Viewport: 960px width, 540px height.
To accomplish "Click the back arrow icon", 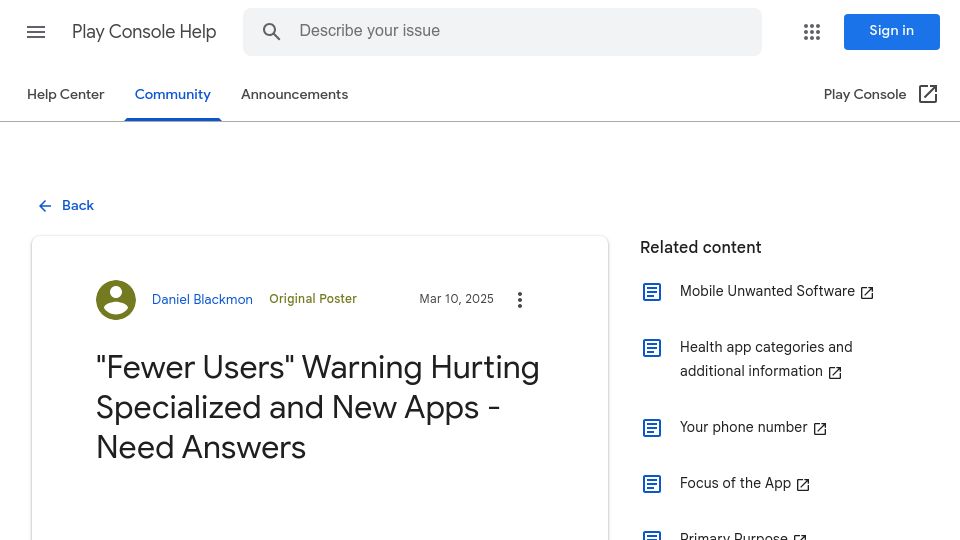I will [45, 206].
